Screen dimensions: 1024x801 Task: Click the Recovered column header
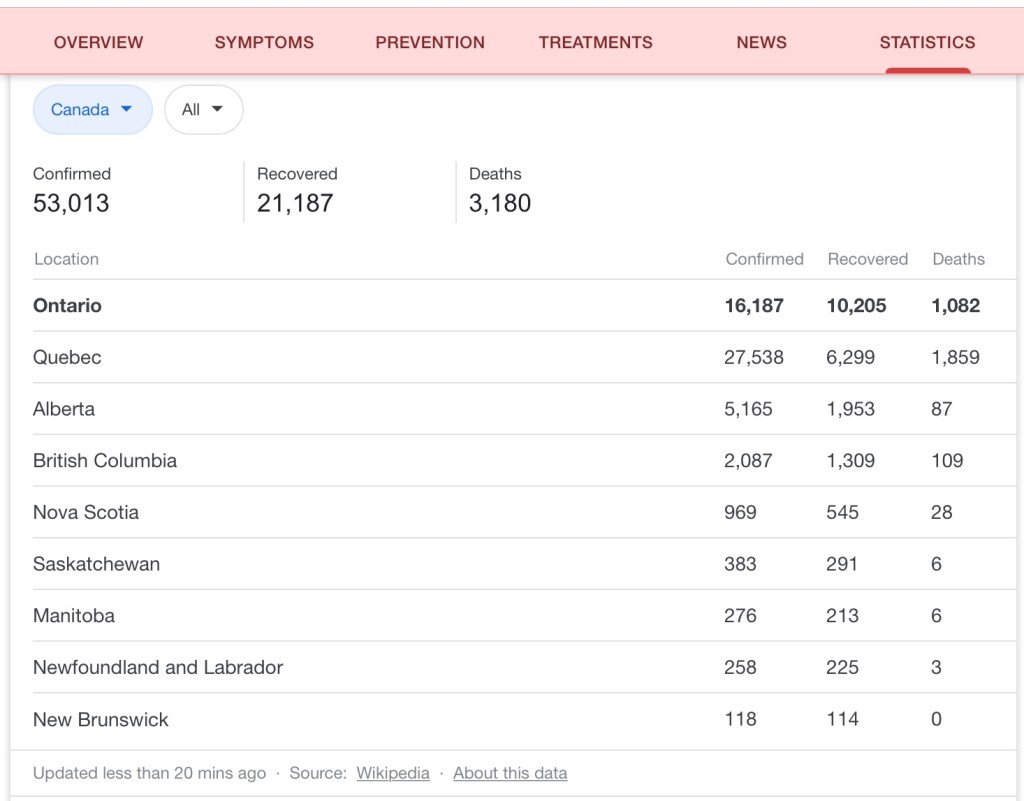(867, 259)
